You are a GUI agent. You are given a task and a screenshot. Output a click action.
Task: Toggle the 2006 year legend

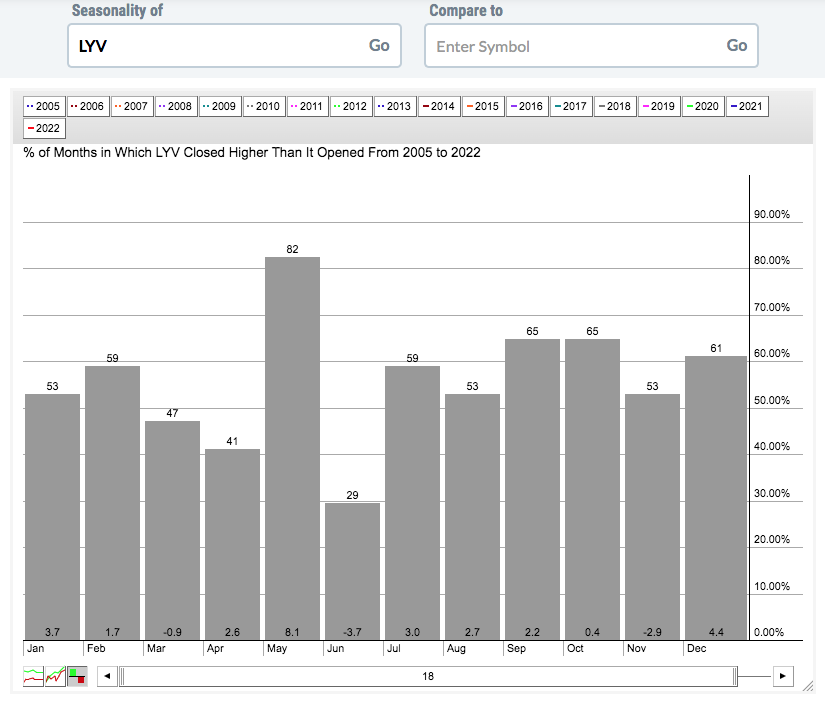coord(88,106)
